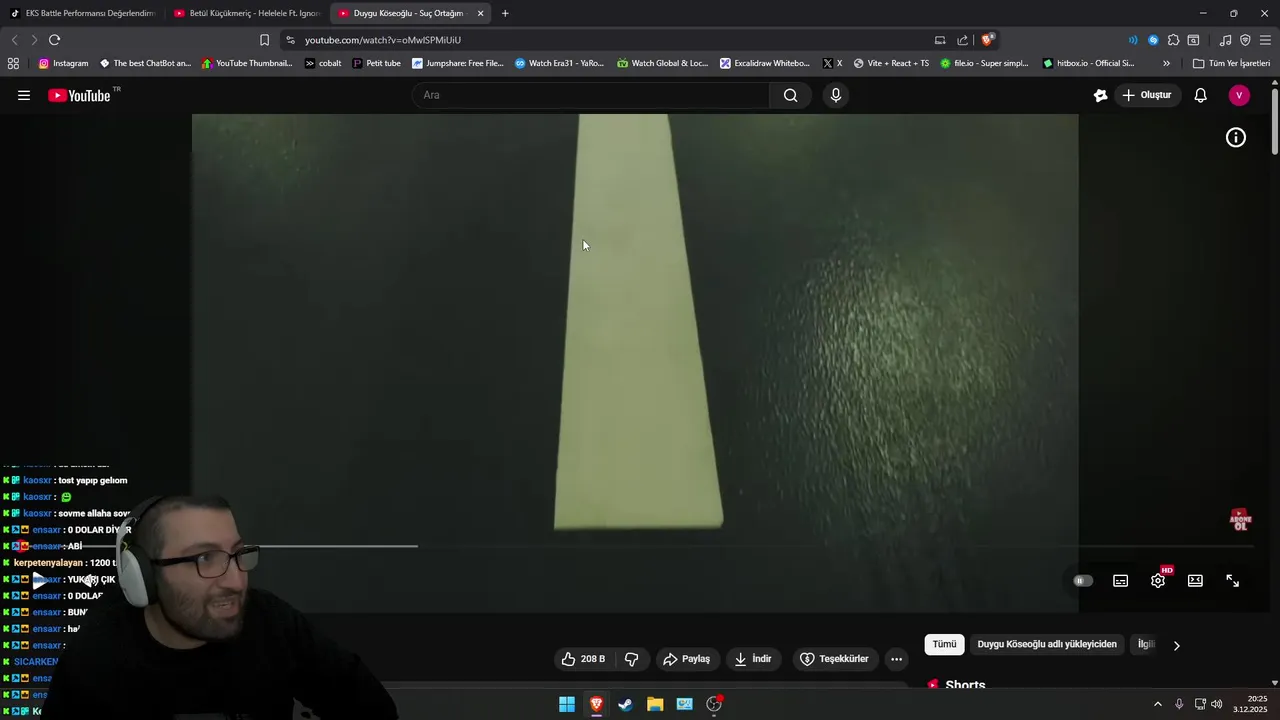Click the İndir download button
The height and width of the screenshot is (720, 1280).
tap(753, 659)
